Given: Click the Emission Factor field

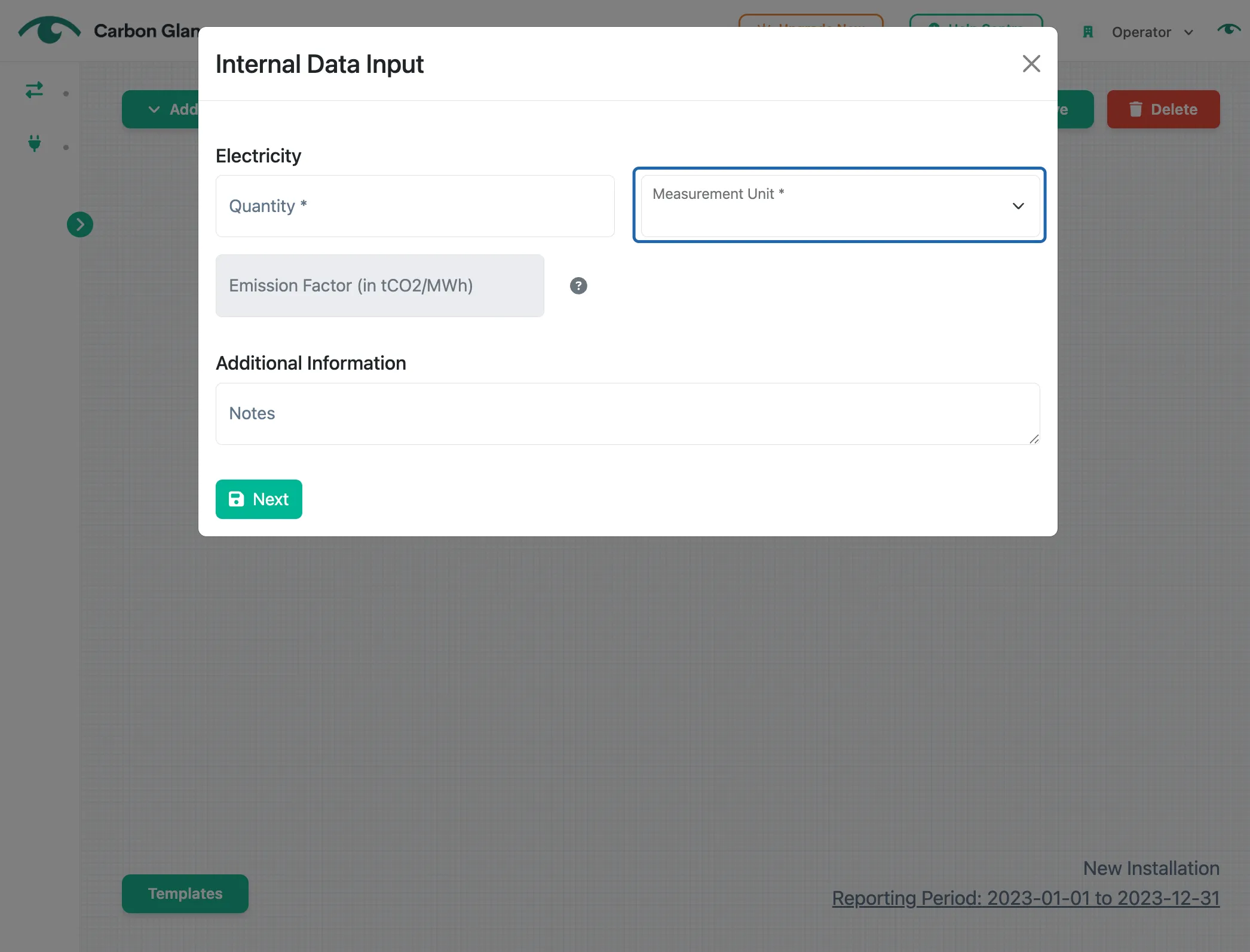Looking at the screenshot, I should tap(380, 285).
